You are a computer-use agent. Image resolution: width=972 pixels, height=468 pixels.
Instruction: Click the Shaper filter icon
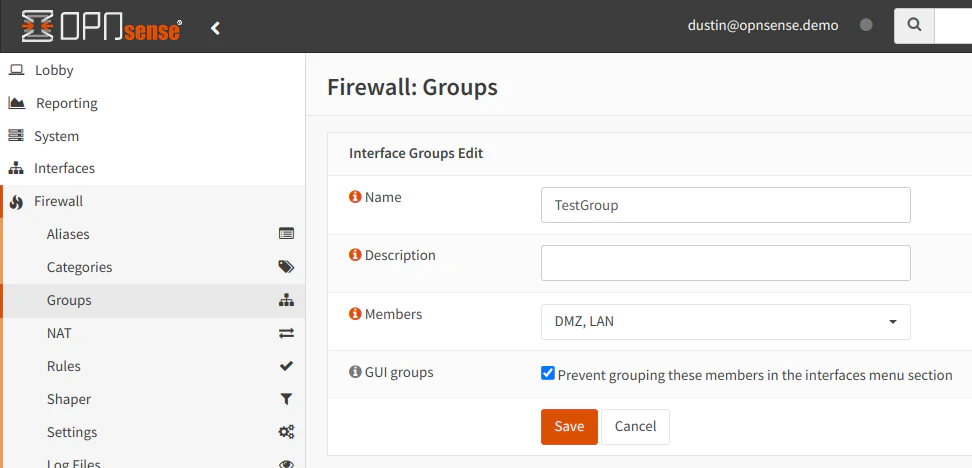pos(286,399)
